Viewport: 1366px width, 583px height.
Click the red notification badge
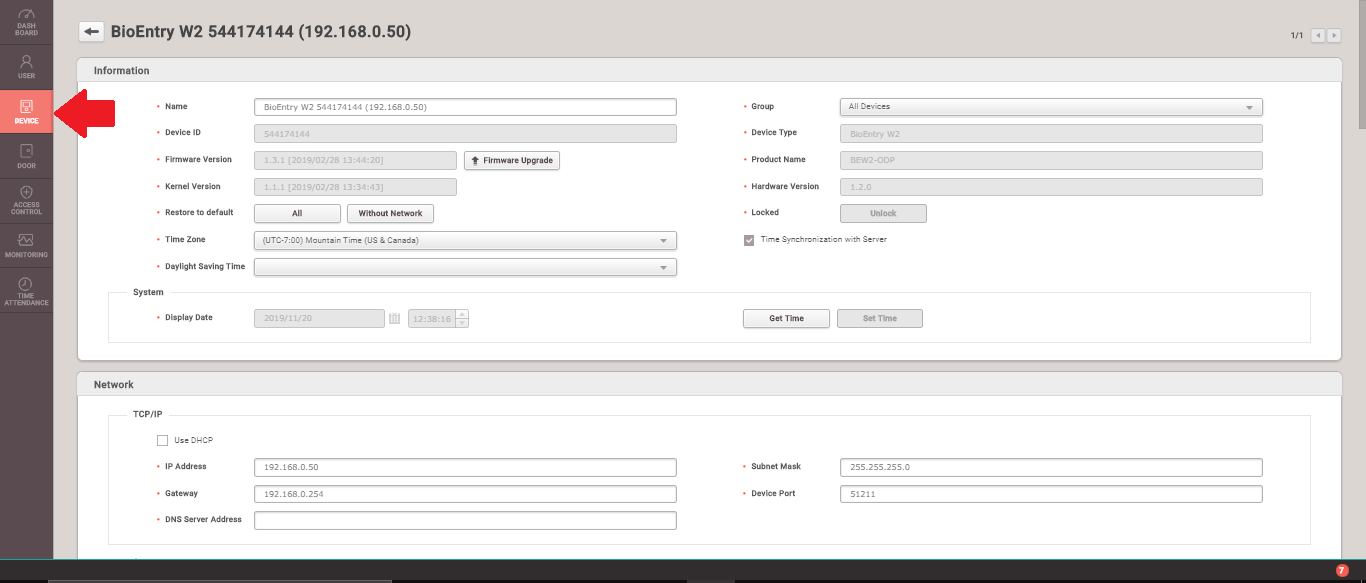tap(1342, 570)
